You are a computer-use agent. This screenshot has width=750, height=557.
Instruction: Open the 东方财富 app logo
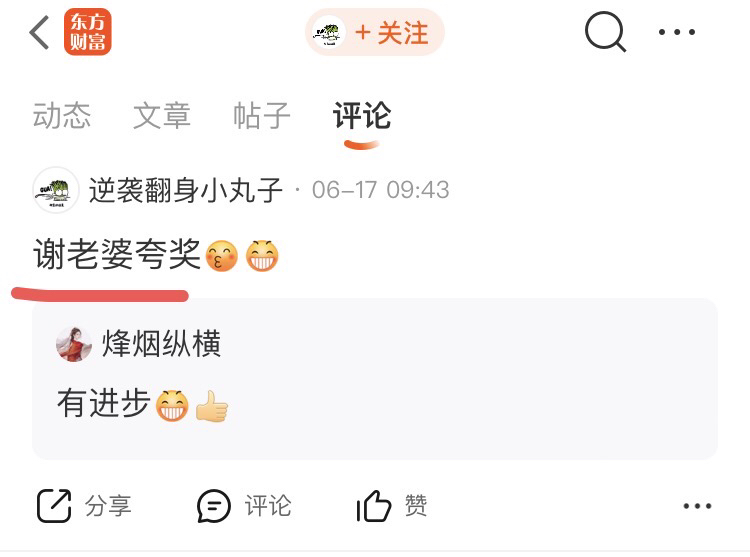88,32
